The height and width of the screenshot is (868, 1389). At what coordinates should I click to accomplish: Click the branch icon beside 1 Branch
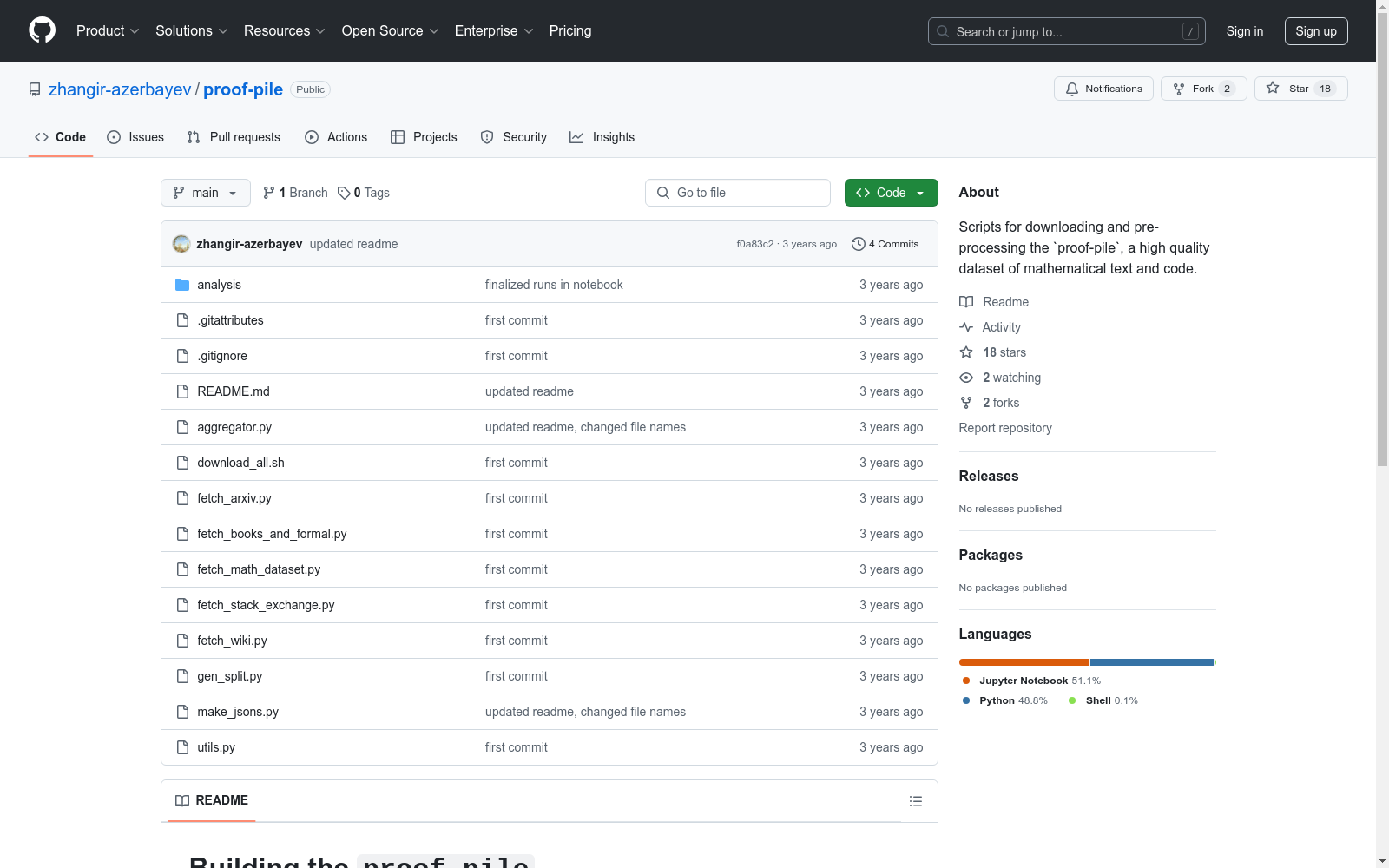(269, 193)
